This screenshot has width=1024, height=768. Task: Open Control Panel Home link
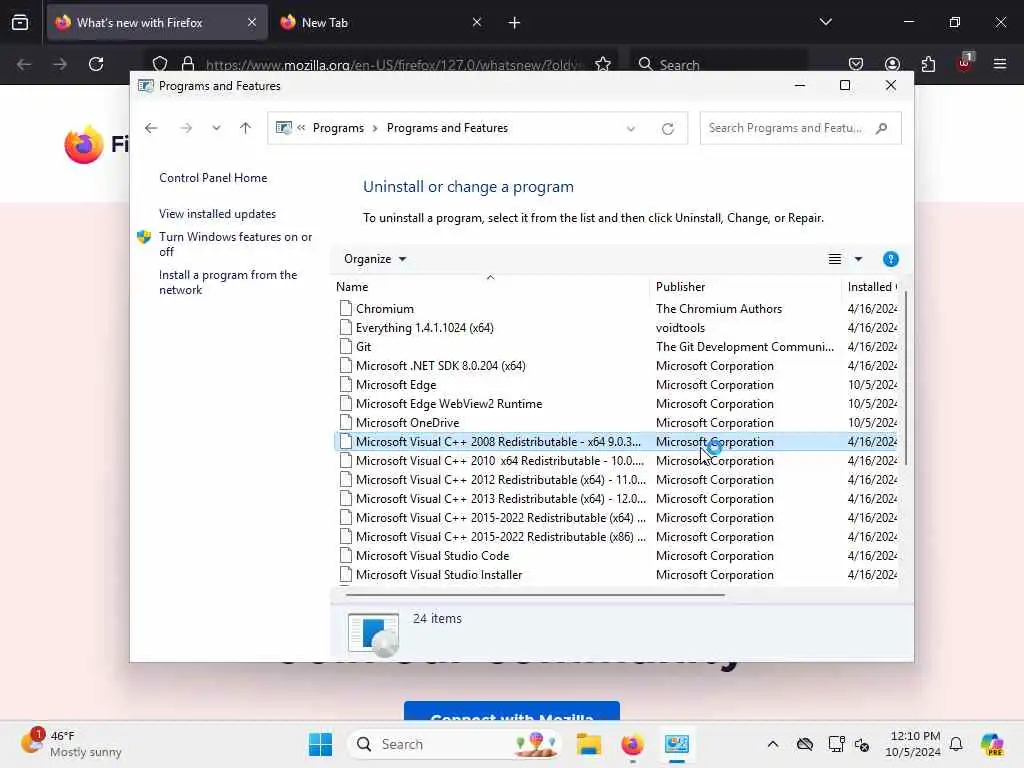pyautogui.click(x=213, y=178)
